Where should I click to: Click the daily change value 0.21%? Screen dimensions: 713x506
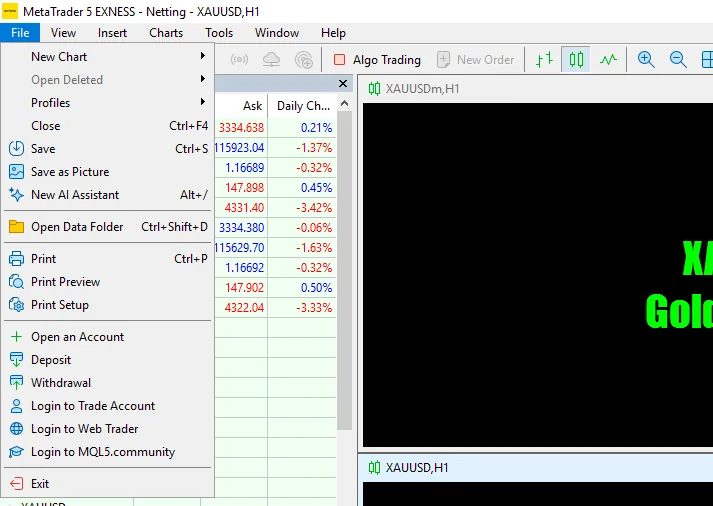coord(316,128)
